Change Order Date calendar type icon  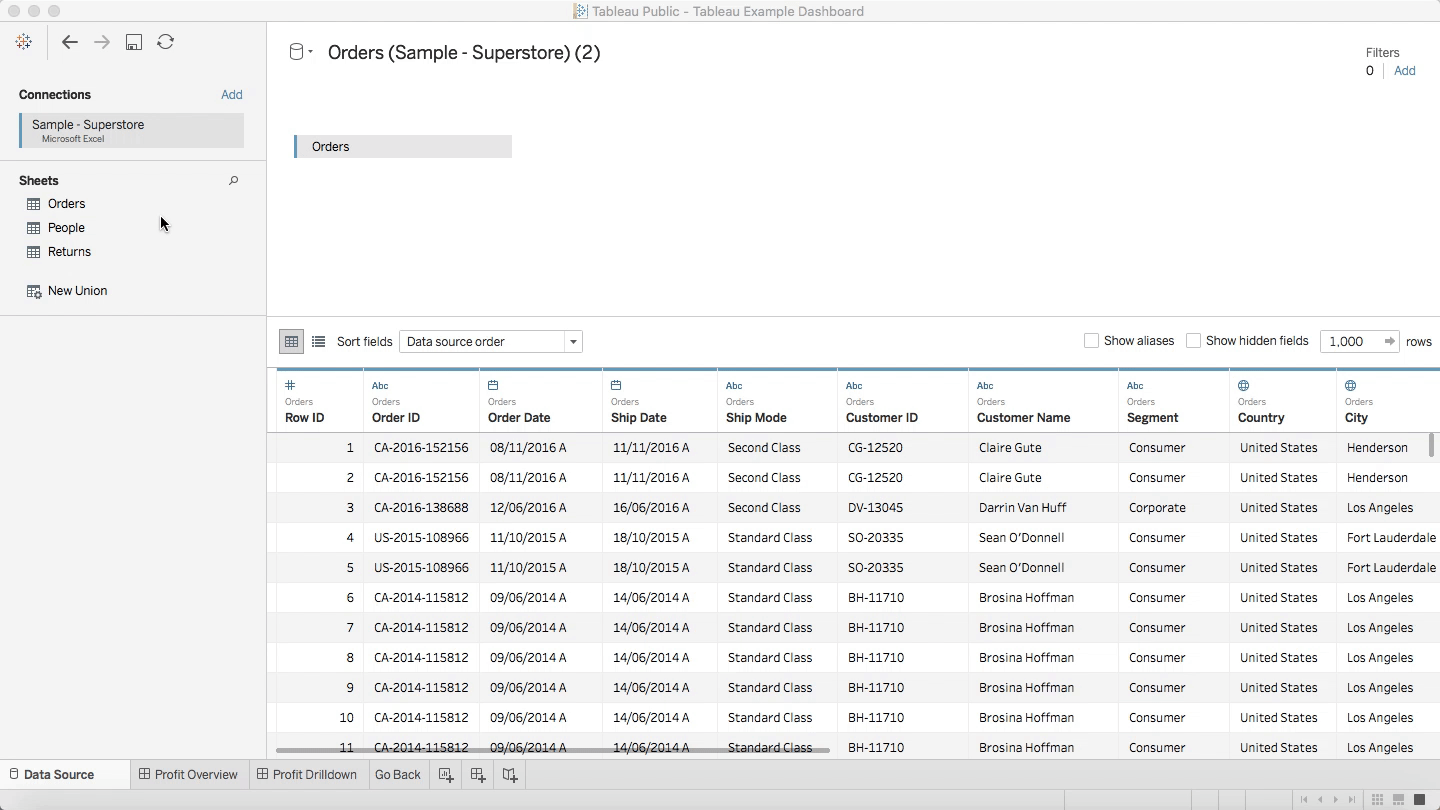point(493,385)
